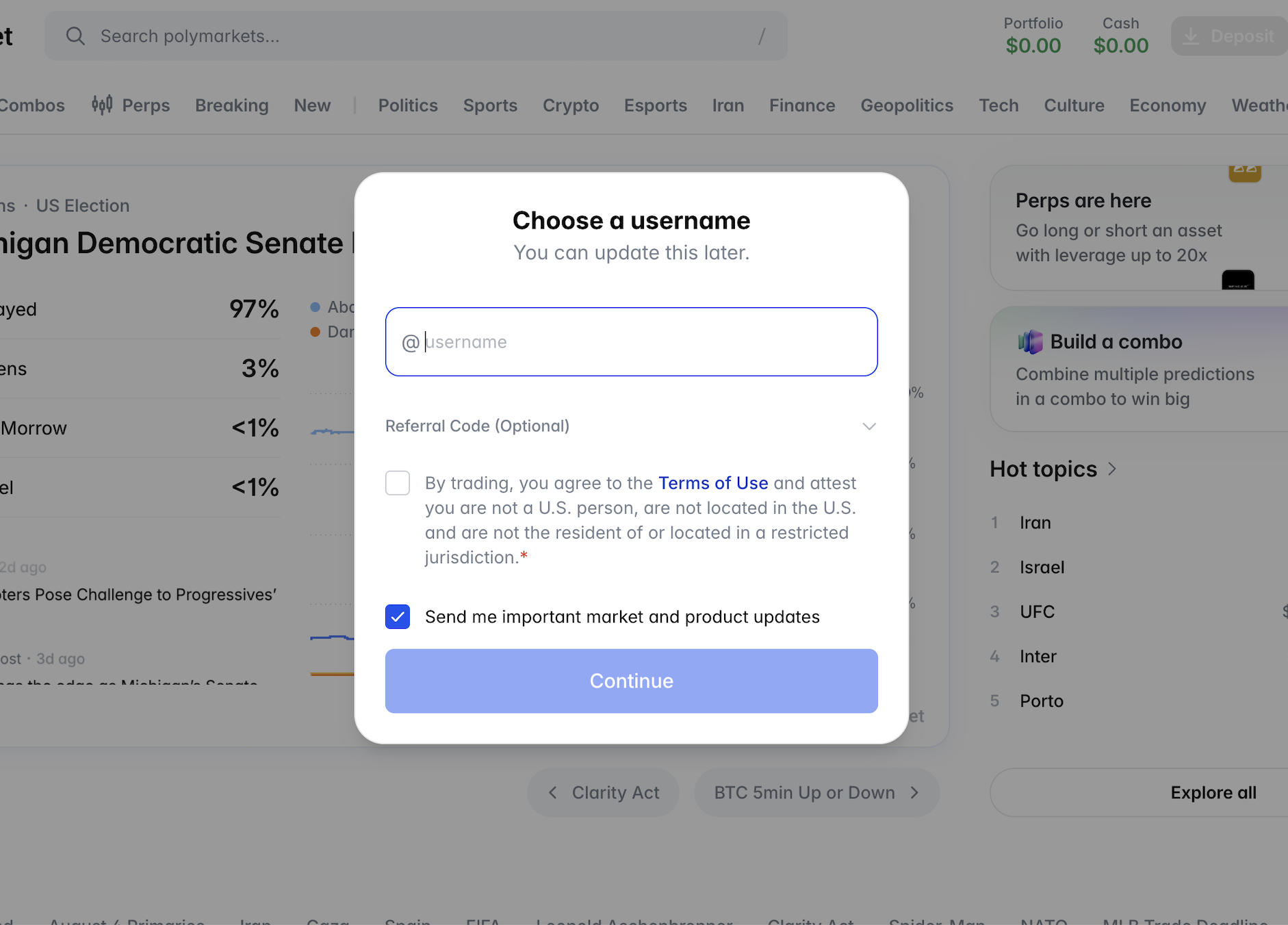Open the Perps nav tab
1288x925 pixels.
(x=131, y=105)
